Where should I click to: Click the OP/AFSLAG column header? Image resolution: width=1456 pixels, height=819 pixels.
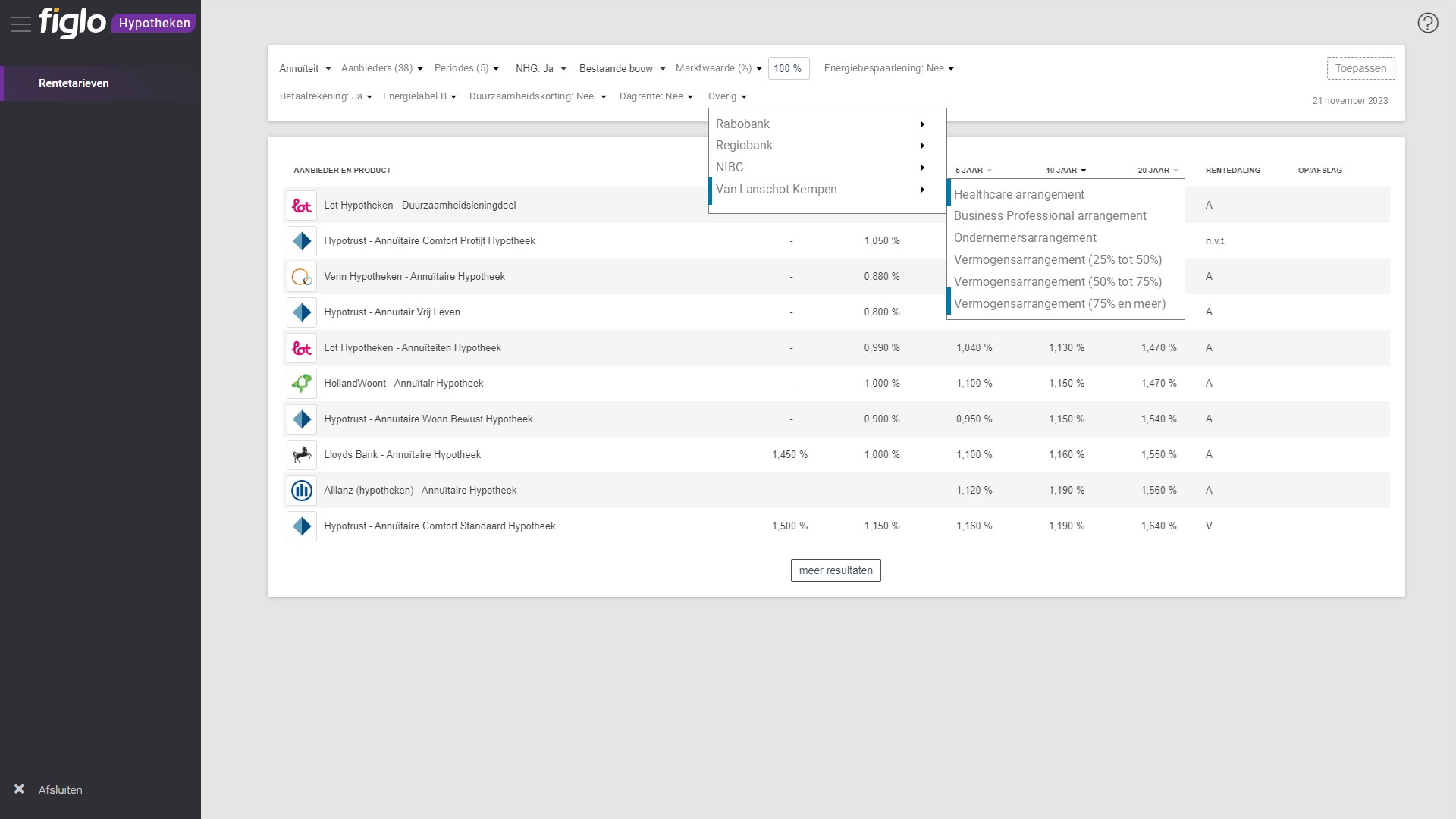click(x=1319, y=171)
